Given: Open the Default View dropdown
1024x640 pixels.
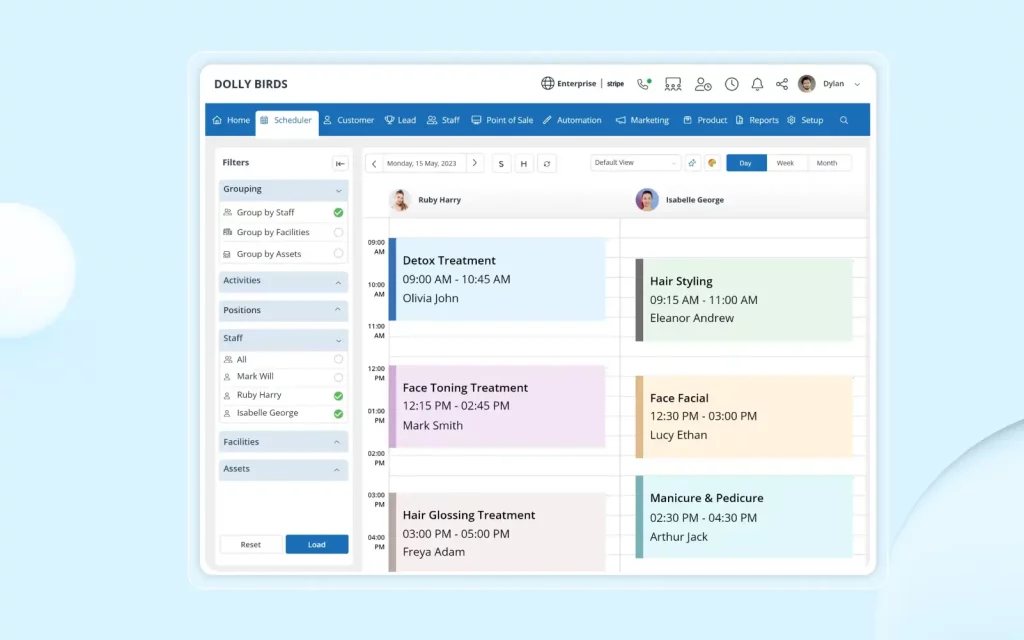Looking at the screenshot, I should [x=635, y=163].
